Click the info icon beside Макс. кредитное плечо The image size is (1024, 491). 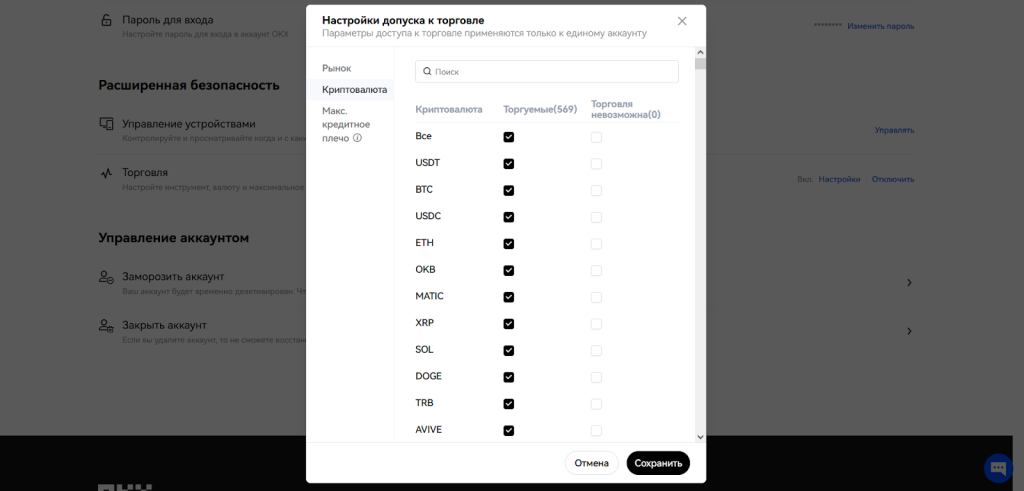point(358,138)
